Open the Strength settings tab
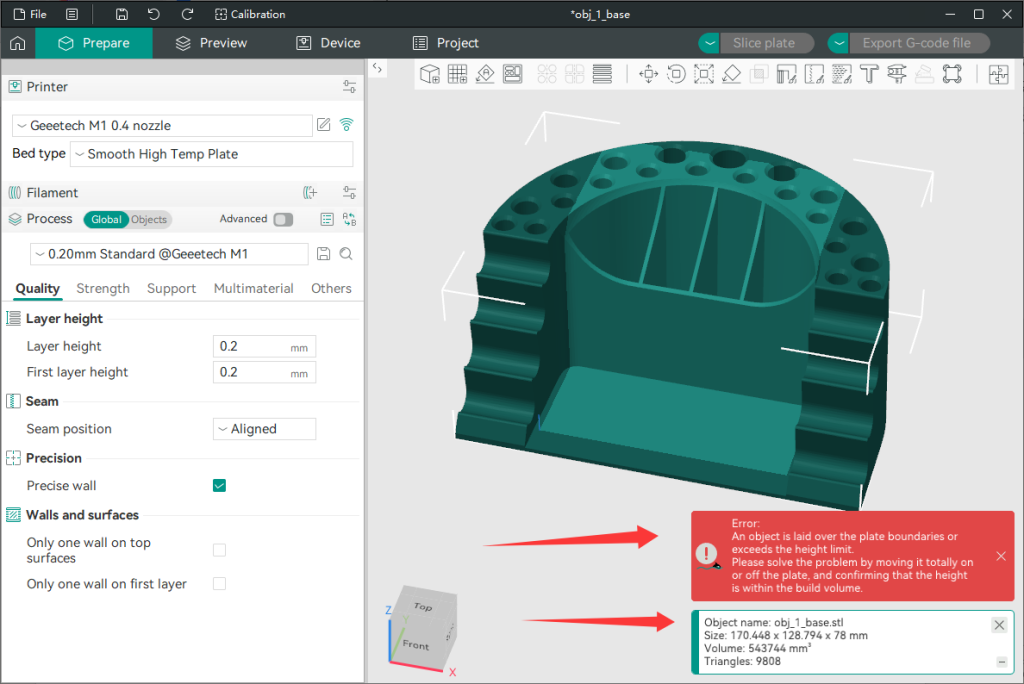This screenshot has height=684, width=1024. coord(103,288)
